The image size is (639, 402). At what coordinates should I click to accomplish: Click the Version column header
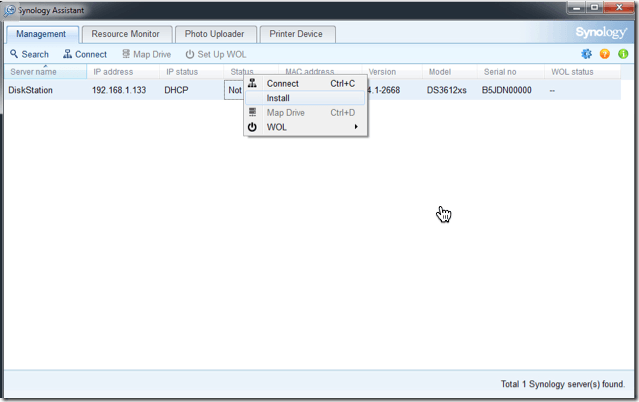click(x=394, y=72)
